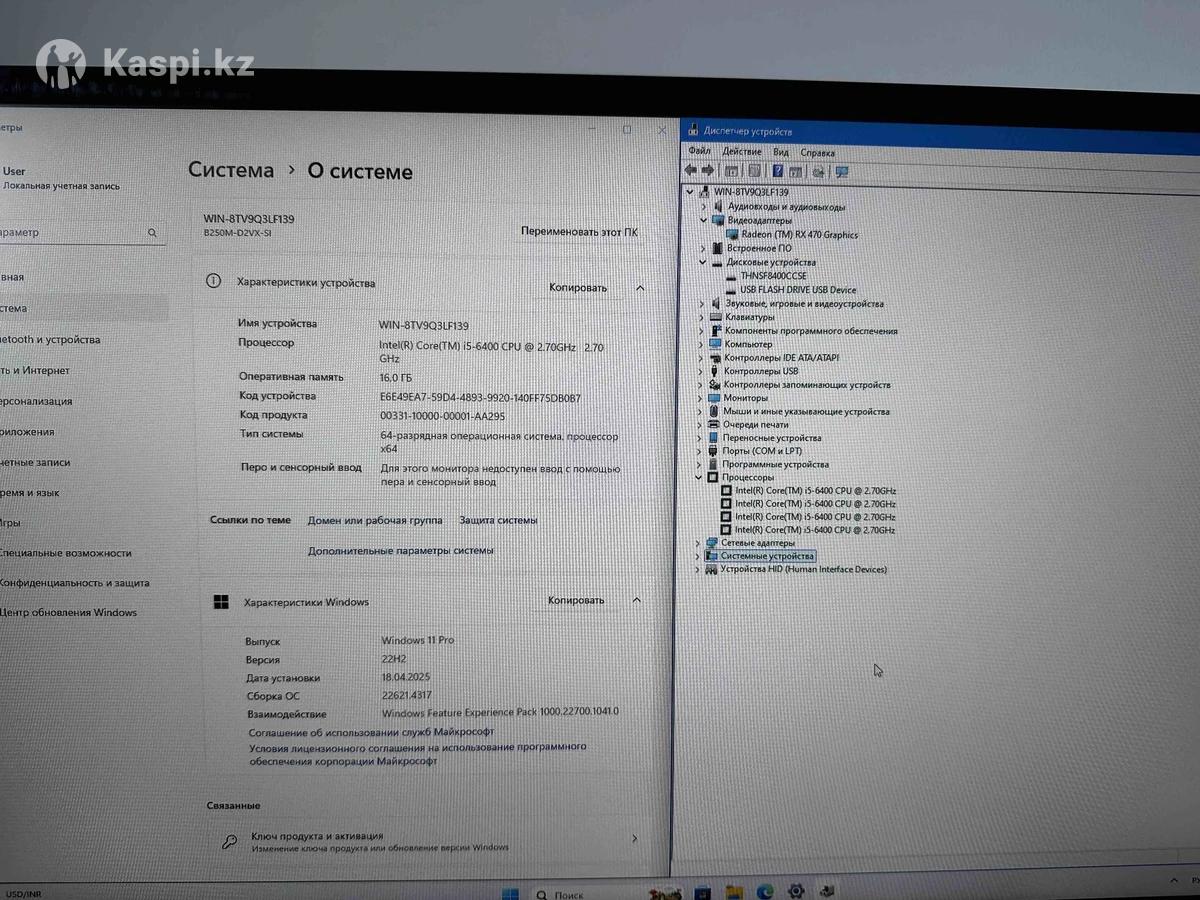Image resolution: width=1200 pixels, height=900 pixels.
Task: Click 16,0 ГБ installed memory value
Action: [x=396, y=378]
